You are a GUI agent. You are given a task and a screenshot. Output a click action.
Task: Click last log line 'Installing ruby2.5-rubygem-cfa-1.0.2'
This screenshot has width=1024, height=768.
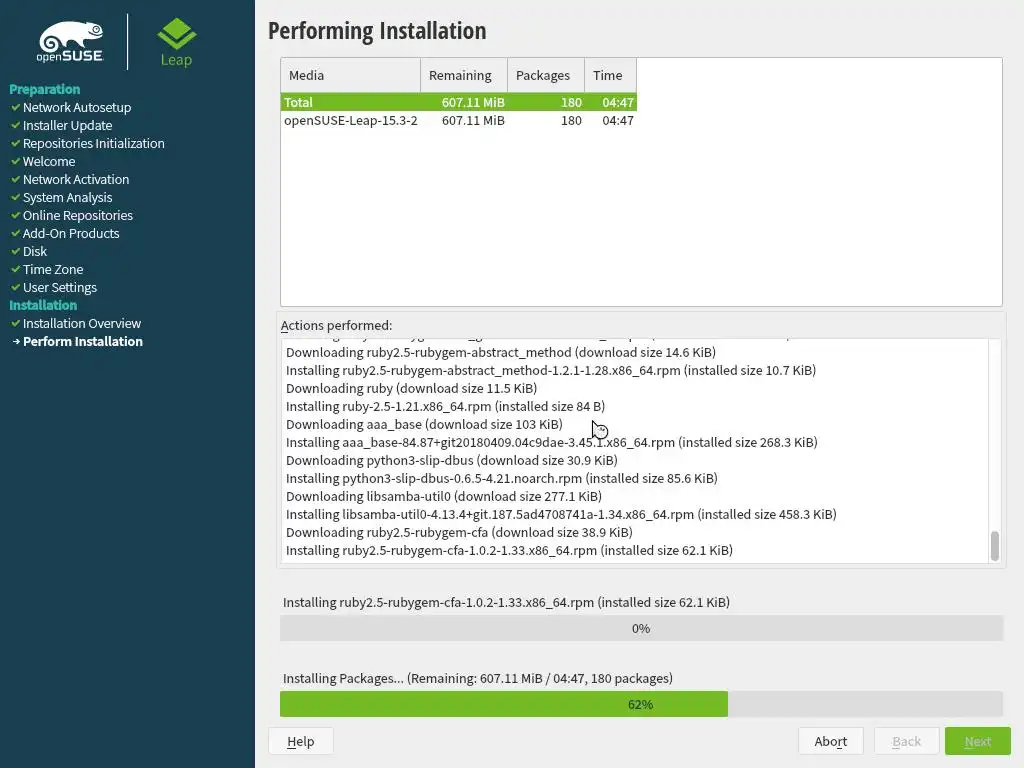(x=509, y=551)
